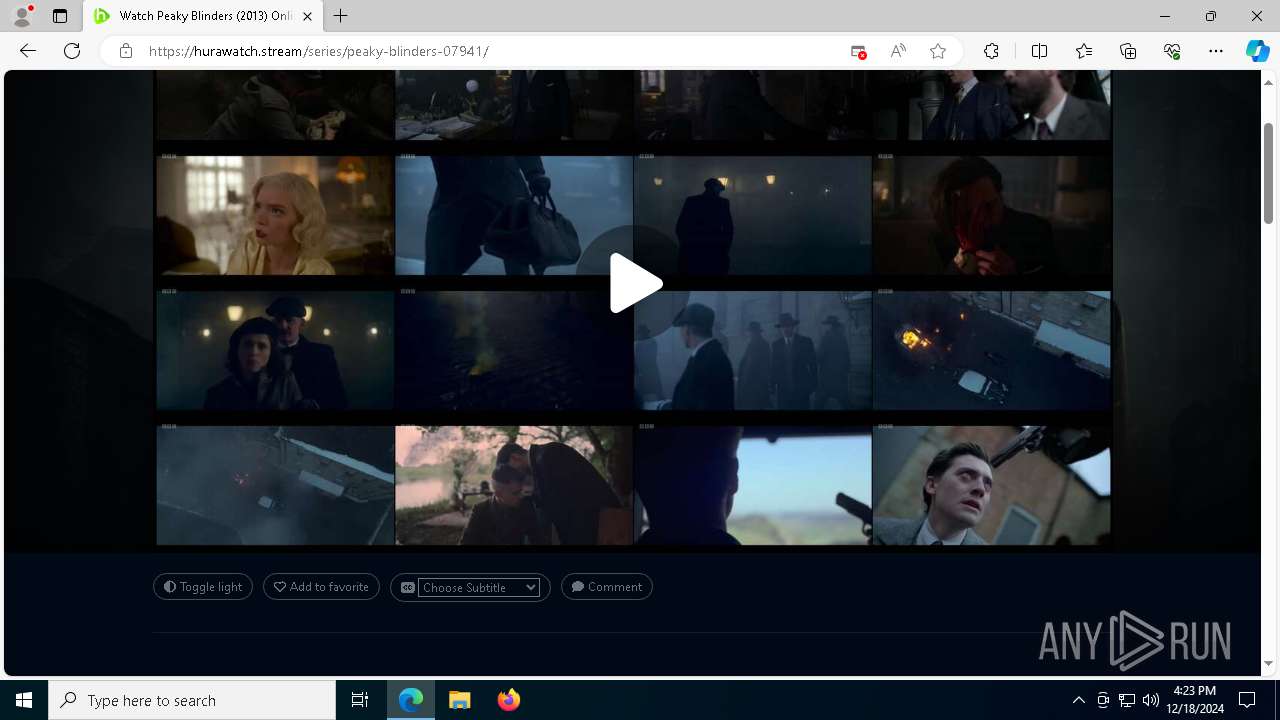
Task: Play the Peaky Blinders video
Action: tap(634, 284)
